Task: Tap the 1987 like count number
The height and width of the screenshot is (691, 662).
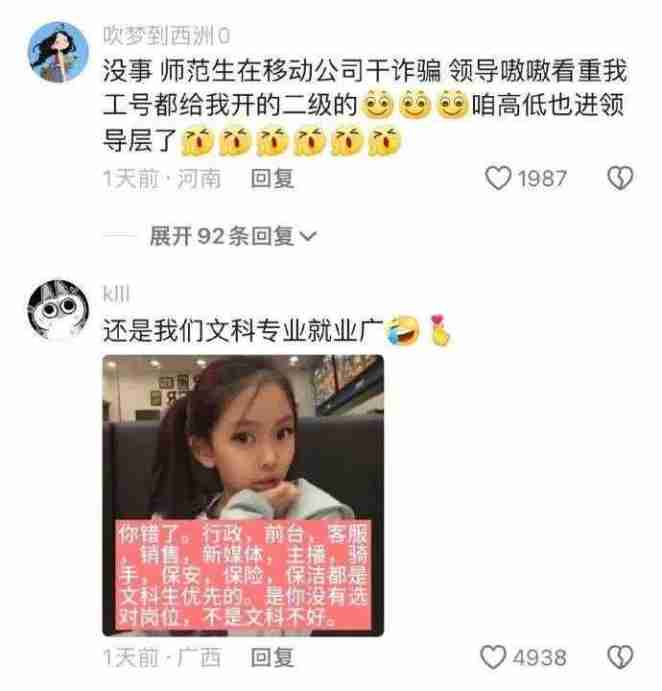Action: [x=542, y=179]
